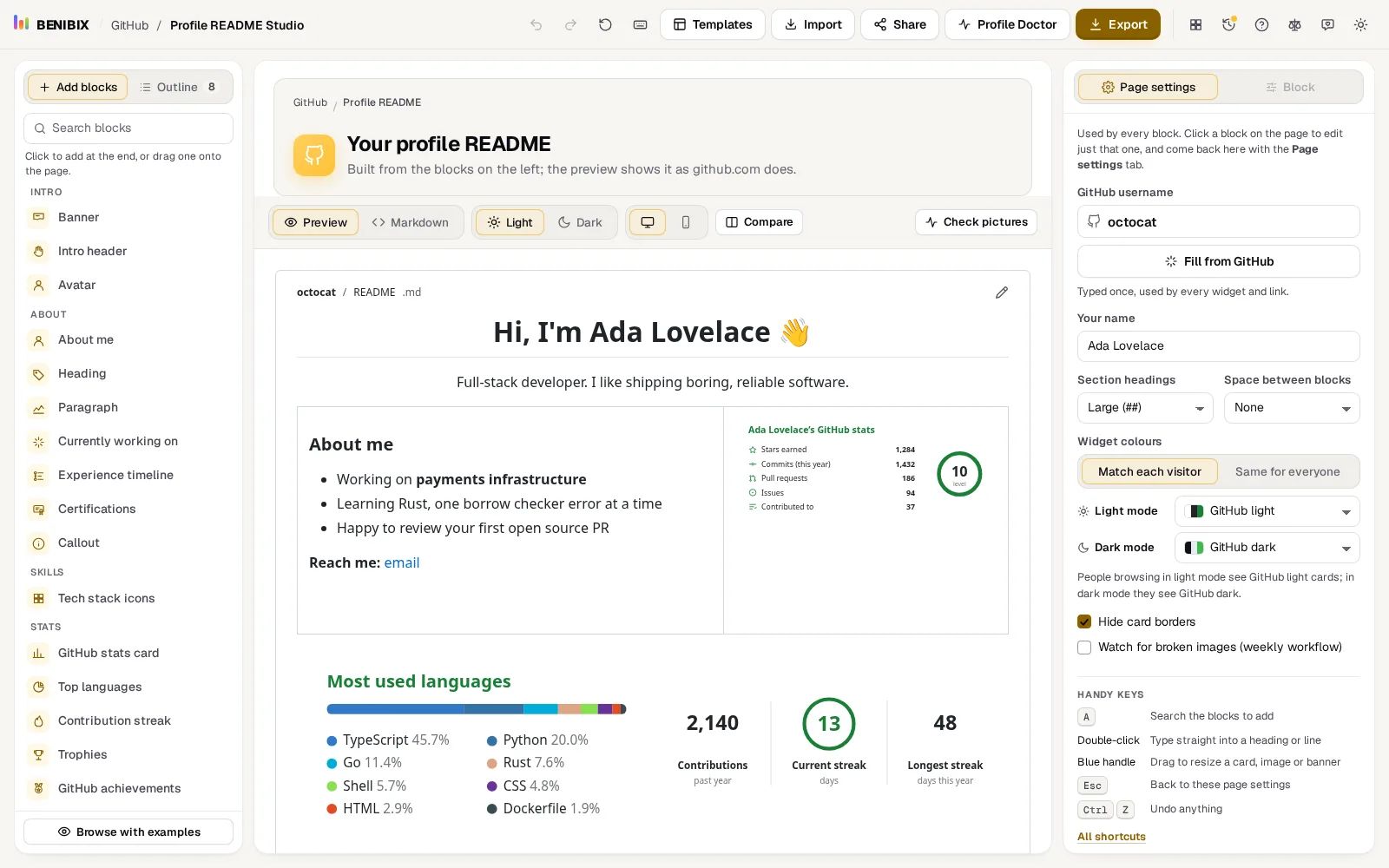
Task: Add the Trophies block
Action: point(128,754)
